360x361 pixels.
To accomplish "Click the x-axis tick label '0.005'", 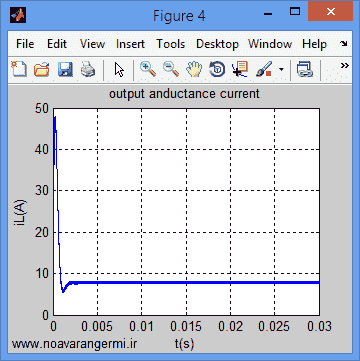I will pyautogui.click(x=97, y=326).
